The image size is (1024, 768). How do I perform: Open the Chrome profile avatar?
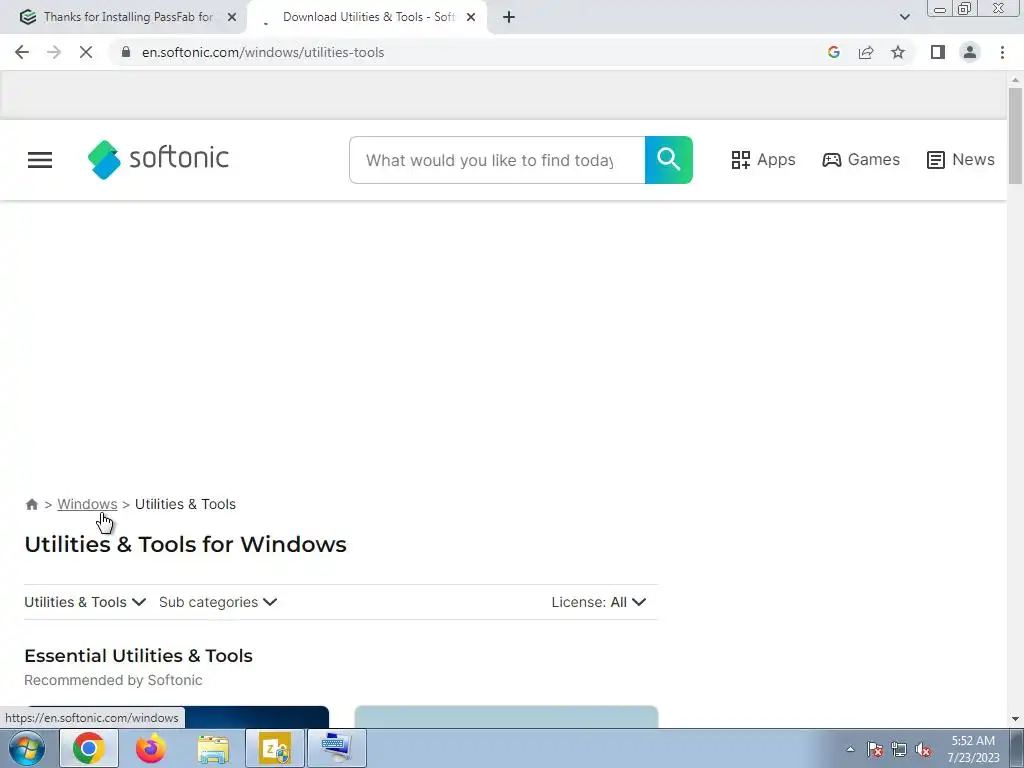tap(970, 52)
